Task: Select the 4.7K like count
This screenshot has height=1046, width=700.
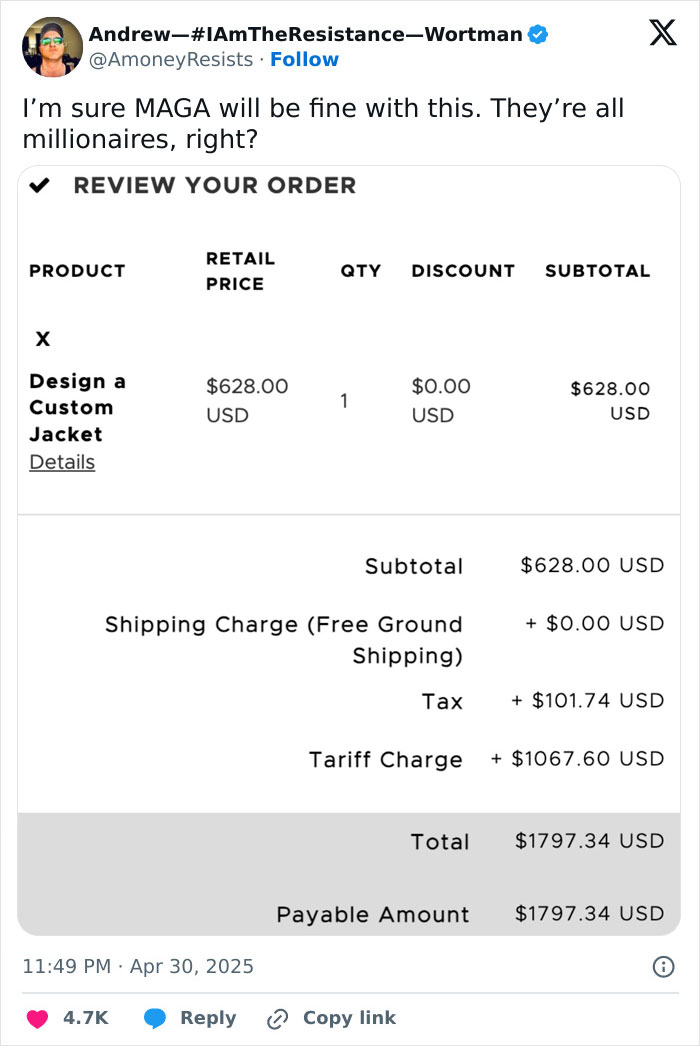Action: pyautogui.click(x=86, y=1017)
